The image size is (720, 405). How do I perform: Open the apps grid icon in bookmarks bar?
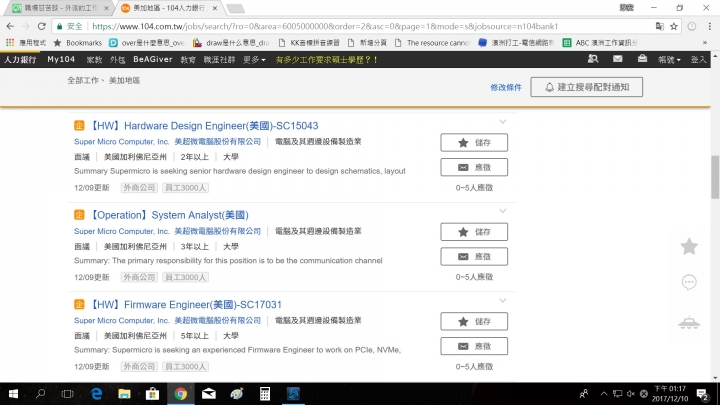point(10,43)
